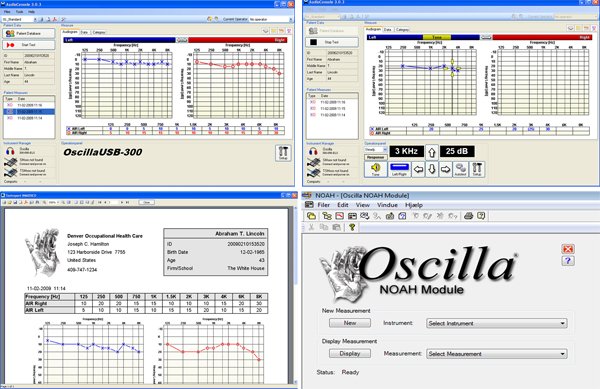Screen dimensions: 600x389
Task: Click the Display measurement button
Action: click(x=350, y=353)
